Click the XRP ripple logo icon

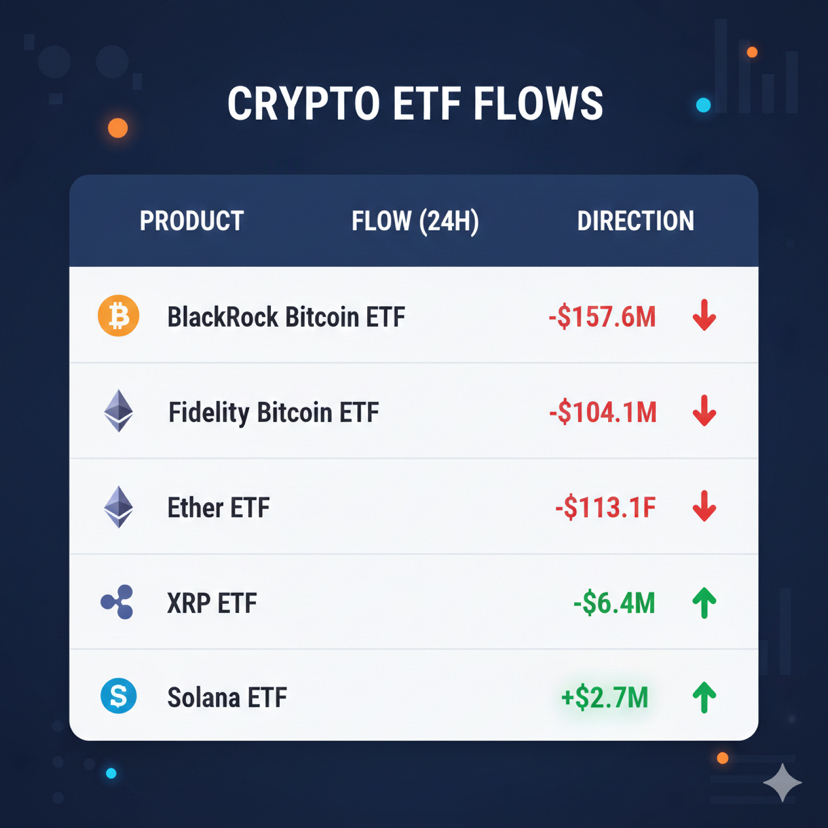(117, 602)
